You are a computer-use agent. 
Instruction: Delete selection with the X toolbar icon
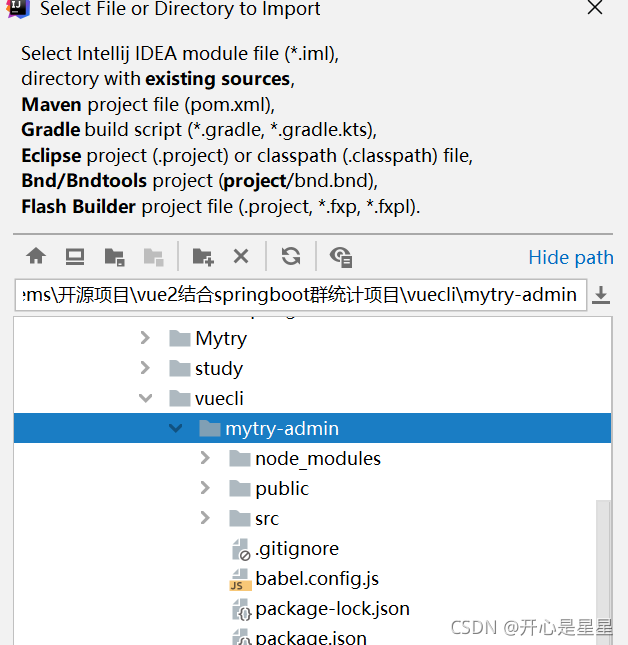point(241,256)
